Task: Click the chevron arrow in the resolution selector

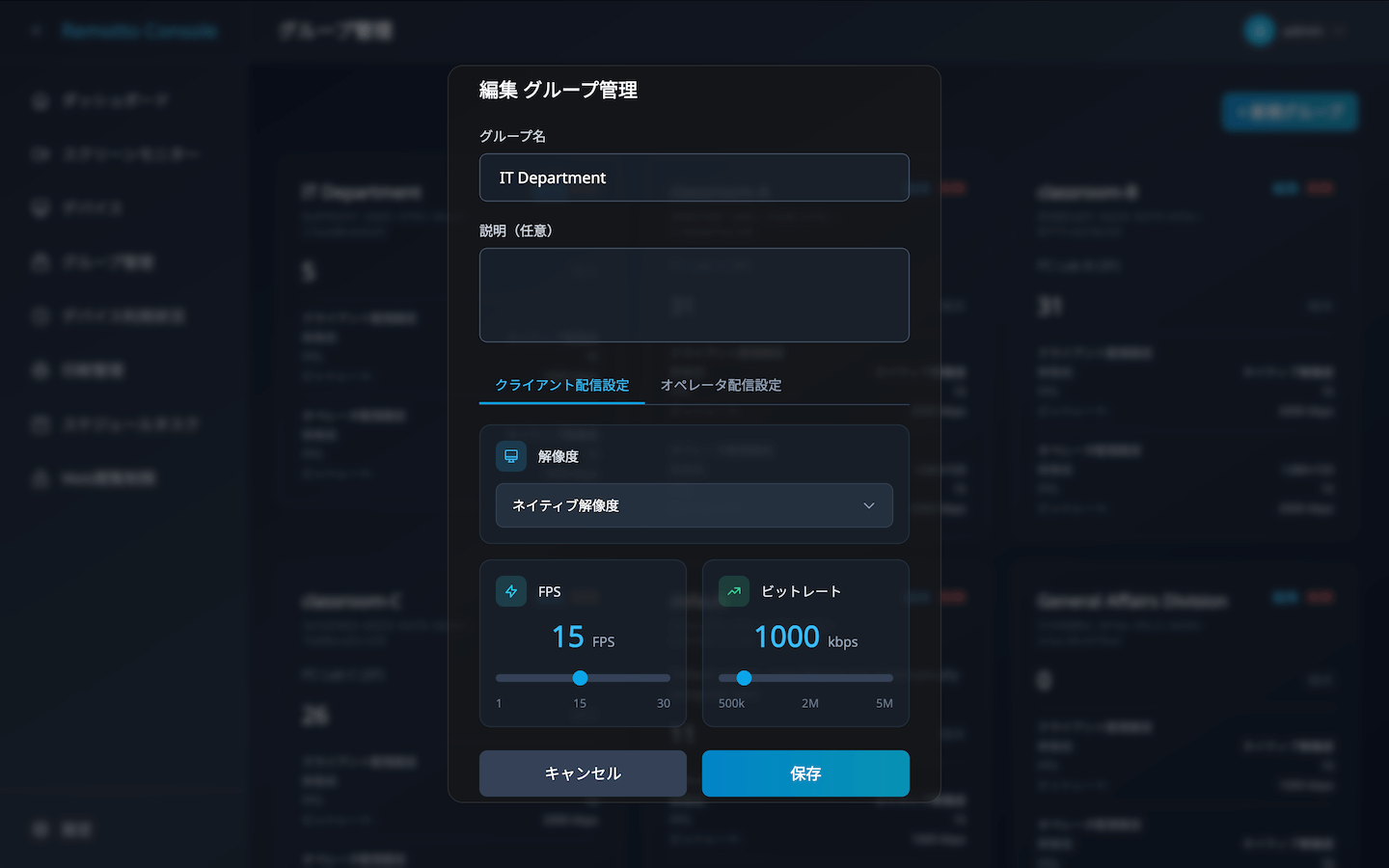Action: (x=868, y=505)
